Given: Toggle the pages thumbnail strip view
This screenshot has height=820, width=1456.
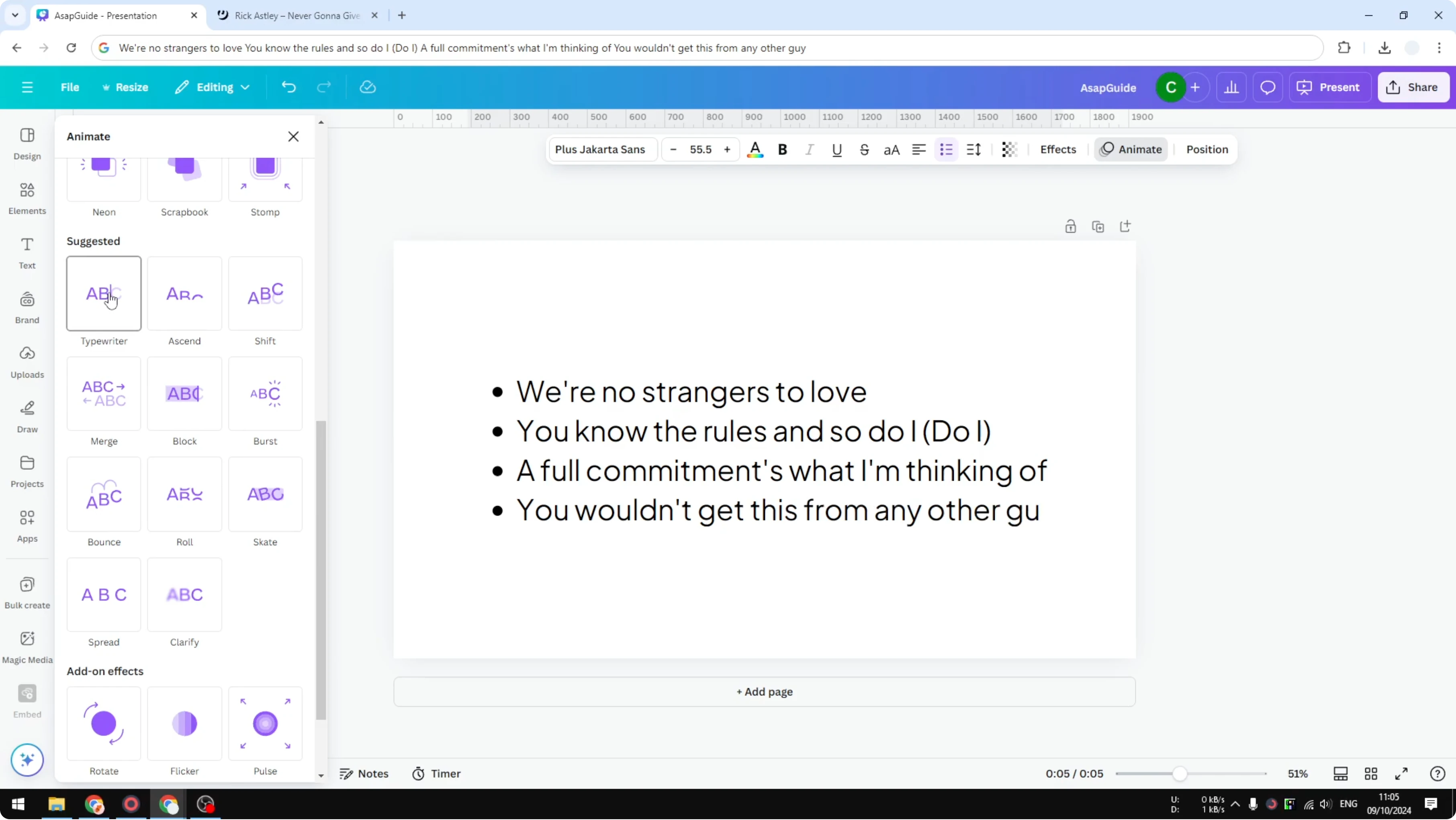Looking at the screenshot, I should pyautogui.click(x=1340, y=774).
